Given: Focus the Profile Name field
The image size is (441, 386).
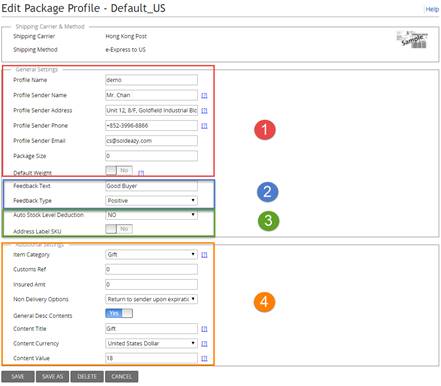Looking at the screenshot, I should pyautogui.click(x=151, y=80).
